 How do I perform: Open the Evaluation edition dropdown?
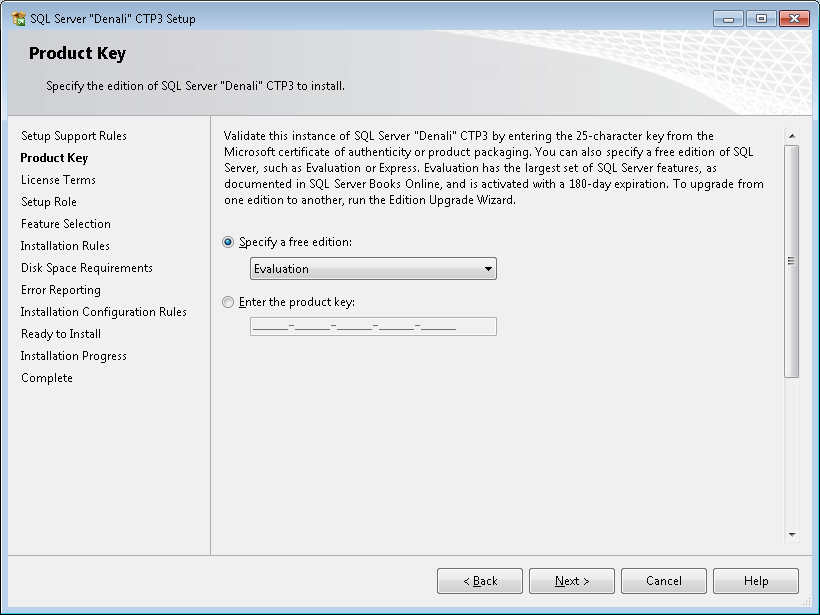[373, 269]
